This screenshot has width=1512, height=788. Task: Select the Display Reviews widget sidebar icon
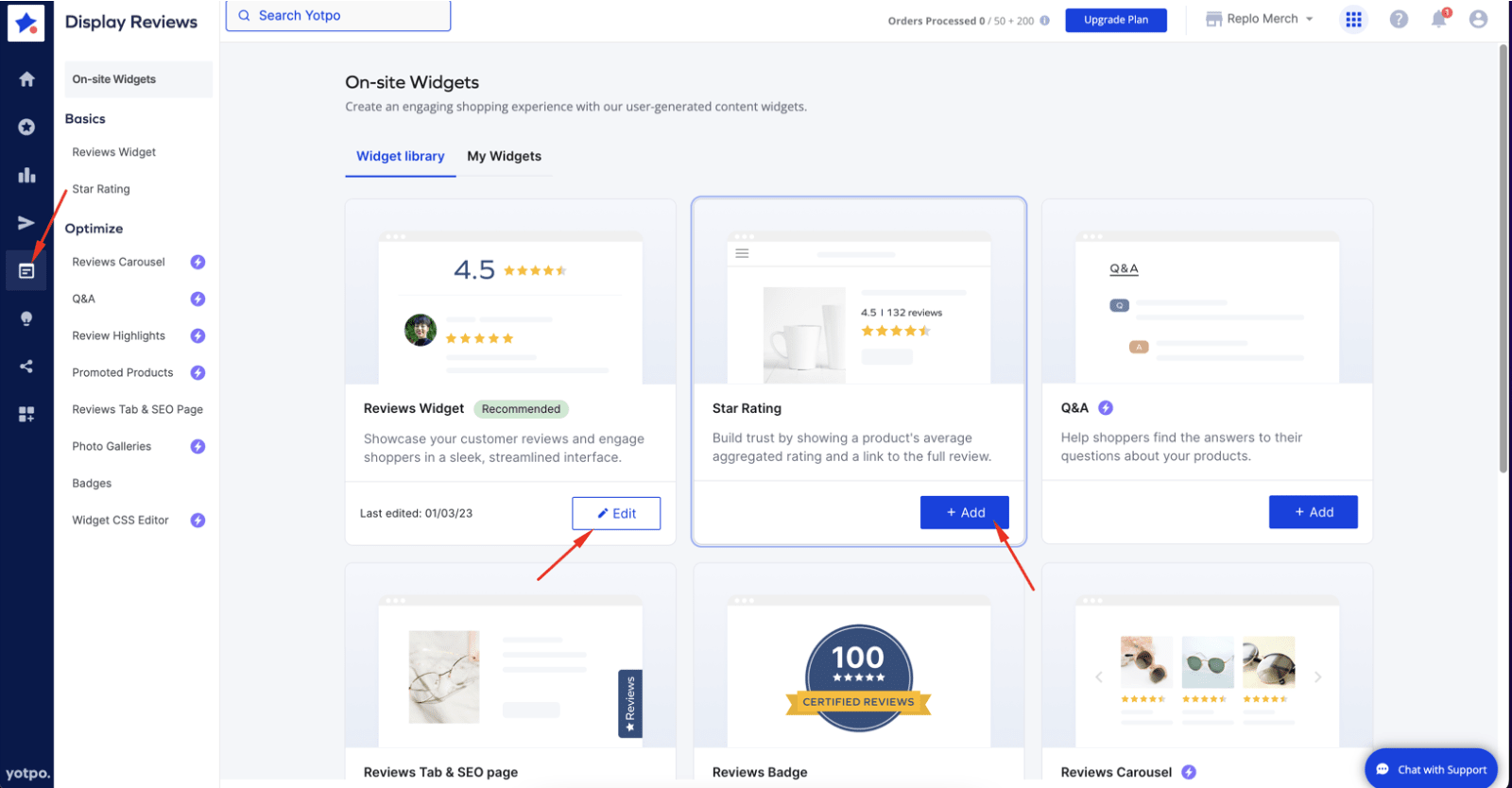coord(26,271)
